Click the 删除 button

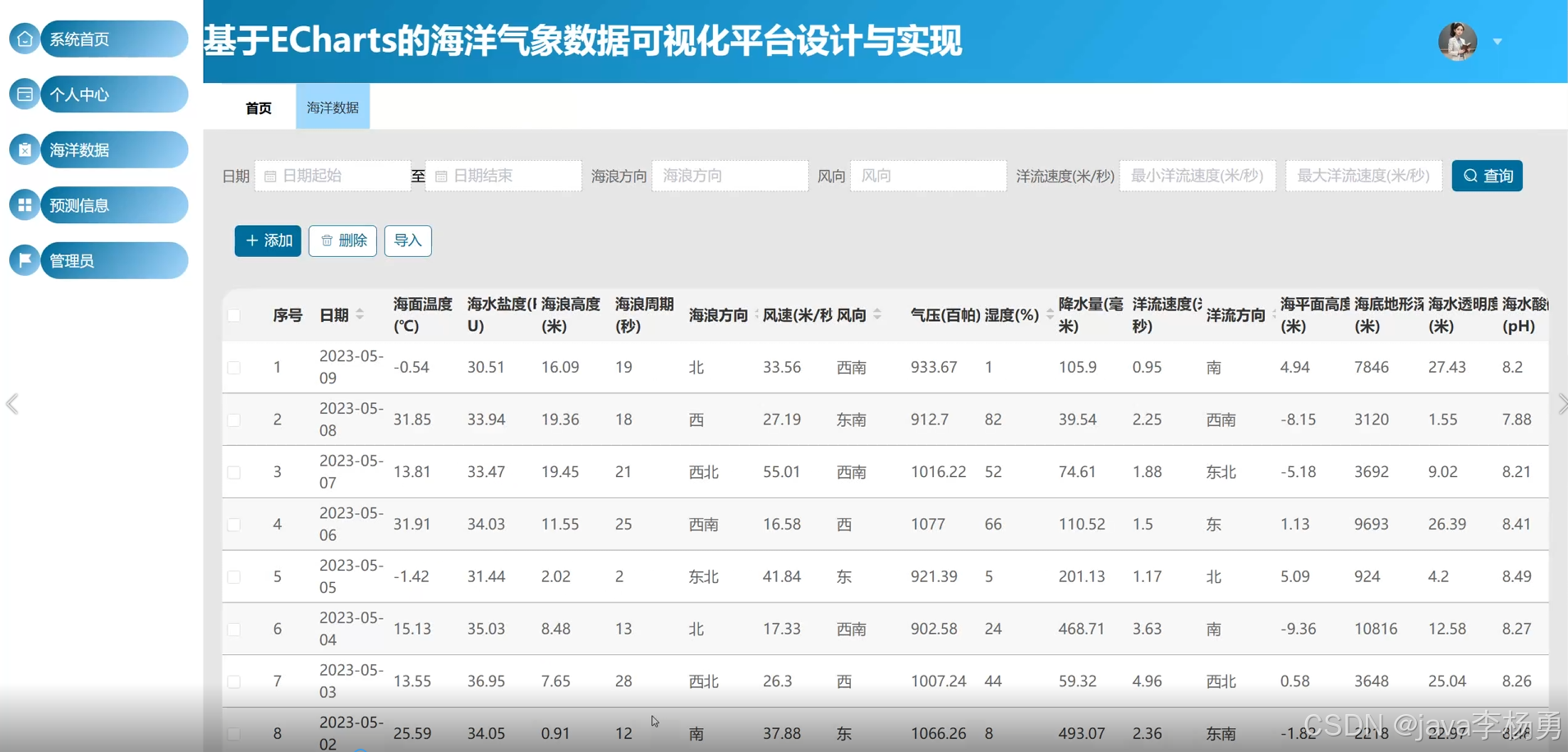point(343,241)
